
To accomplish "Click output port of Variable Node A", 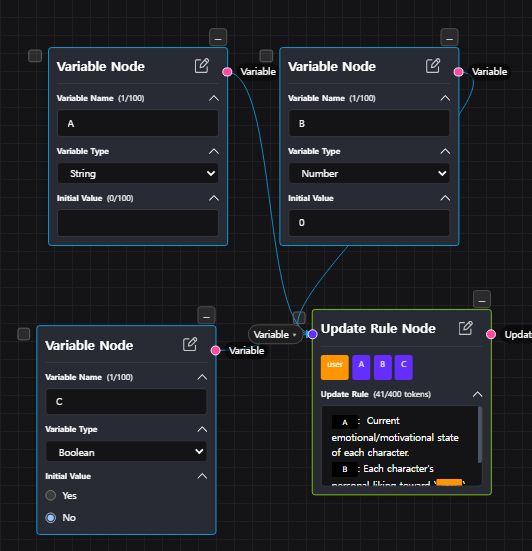I will tap(227, 72).
